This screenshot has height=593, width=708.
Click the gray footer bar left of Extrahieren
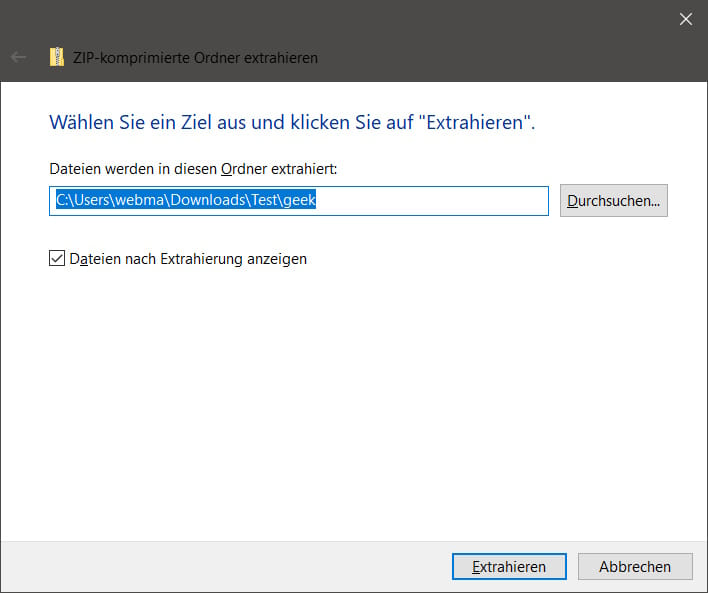click(x=226, y=567)
